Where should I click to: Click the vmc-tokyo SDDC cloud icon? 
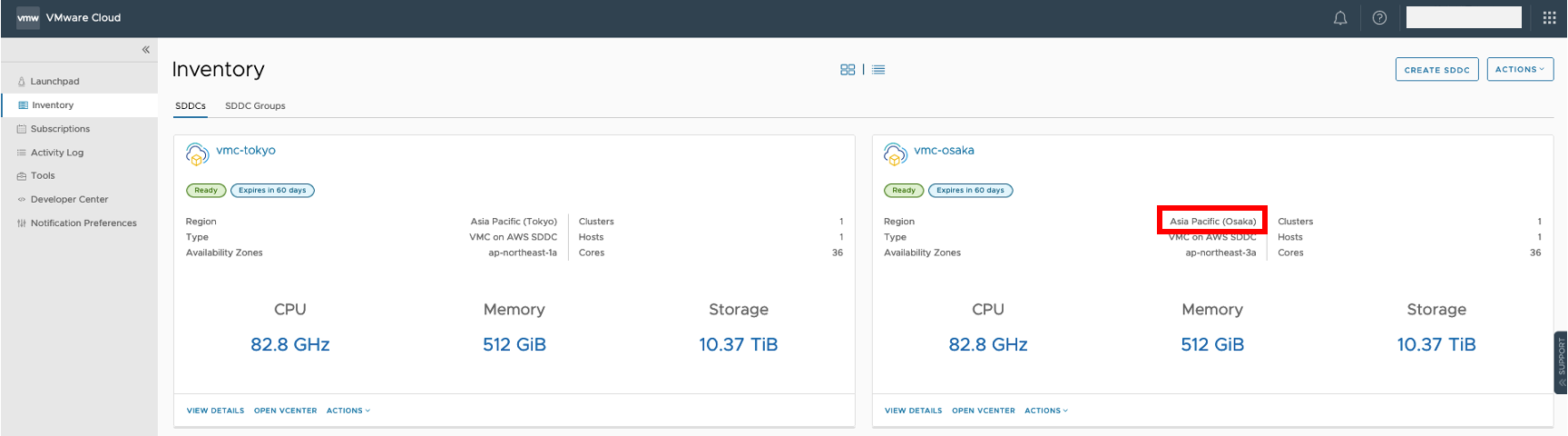(x=197, y=154)
